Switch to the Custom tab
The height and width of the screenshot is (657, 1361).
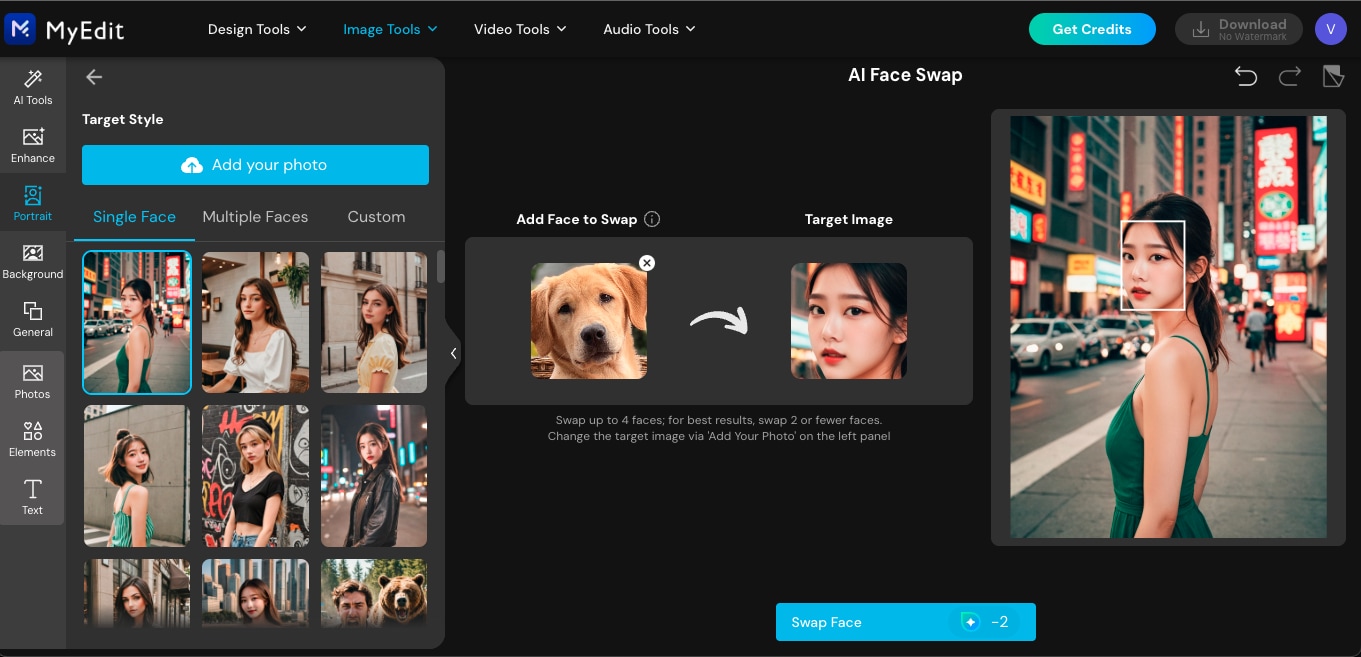(x=376, y=217)
